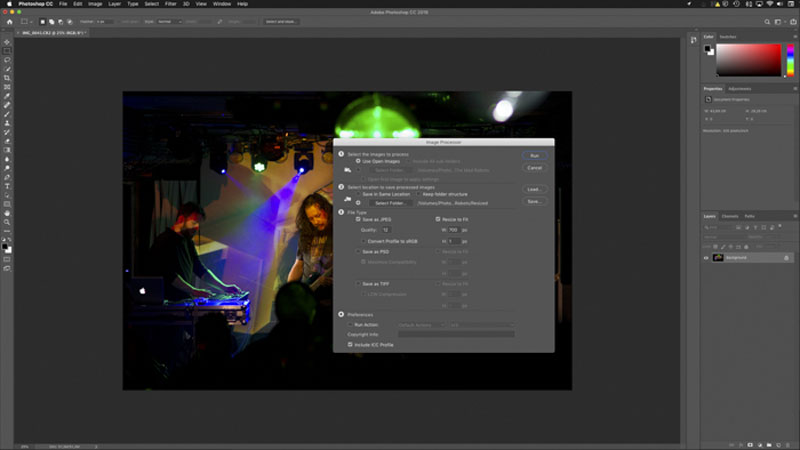
Task: Select the Move tool
Action: 7,42
